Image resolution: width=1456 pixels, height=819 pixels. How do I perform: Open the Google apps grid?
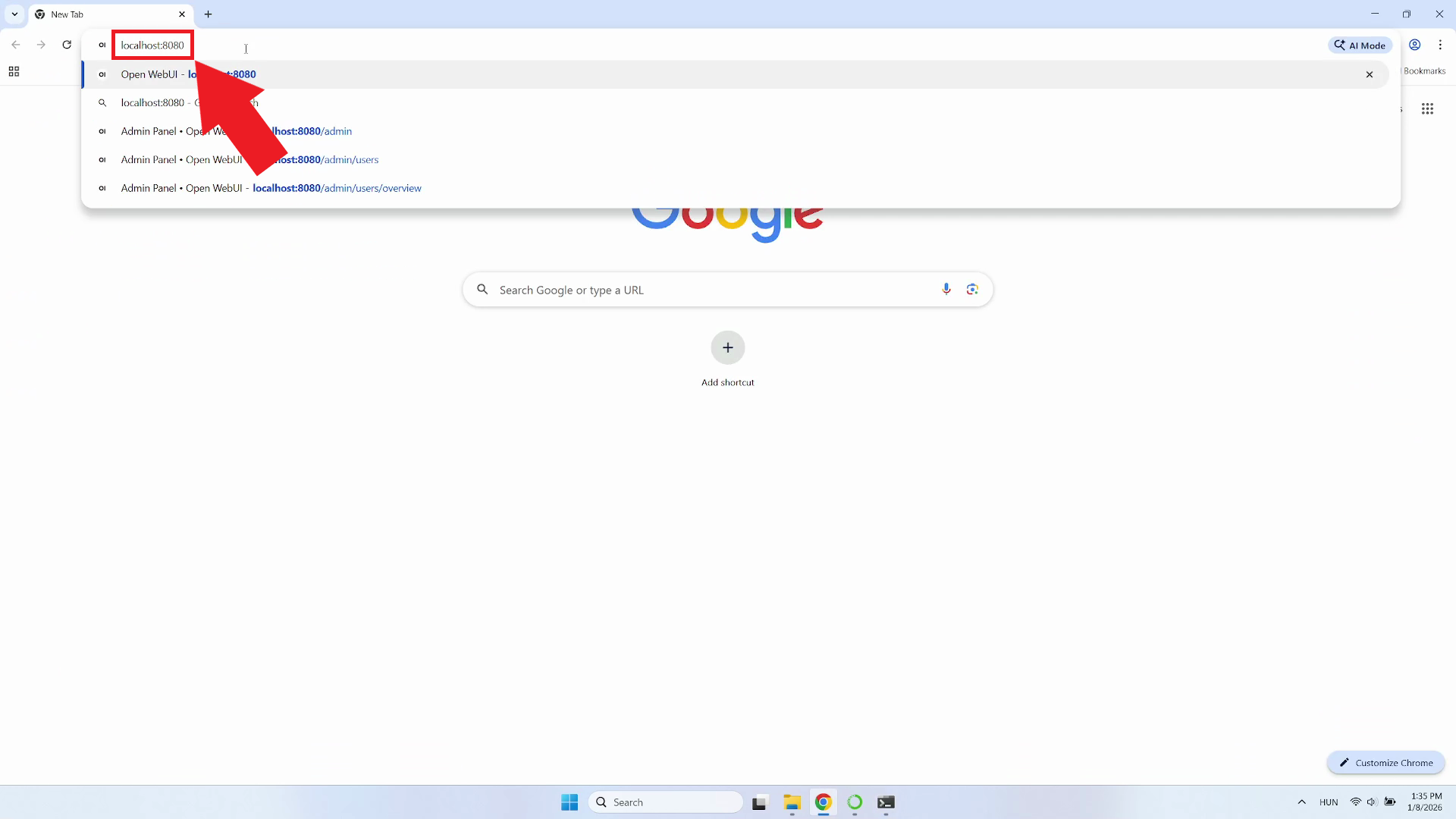(1427, 108)
